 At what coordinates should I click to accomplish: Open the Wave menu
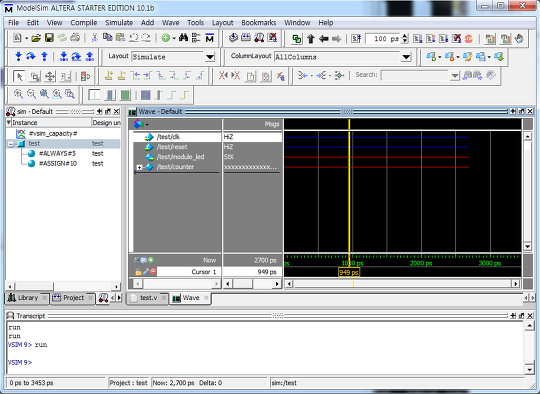[170, 23]
